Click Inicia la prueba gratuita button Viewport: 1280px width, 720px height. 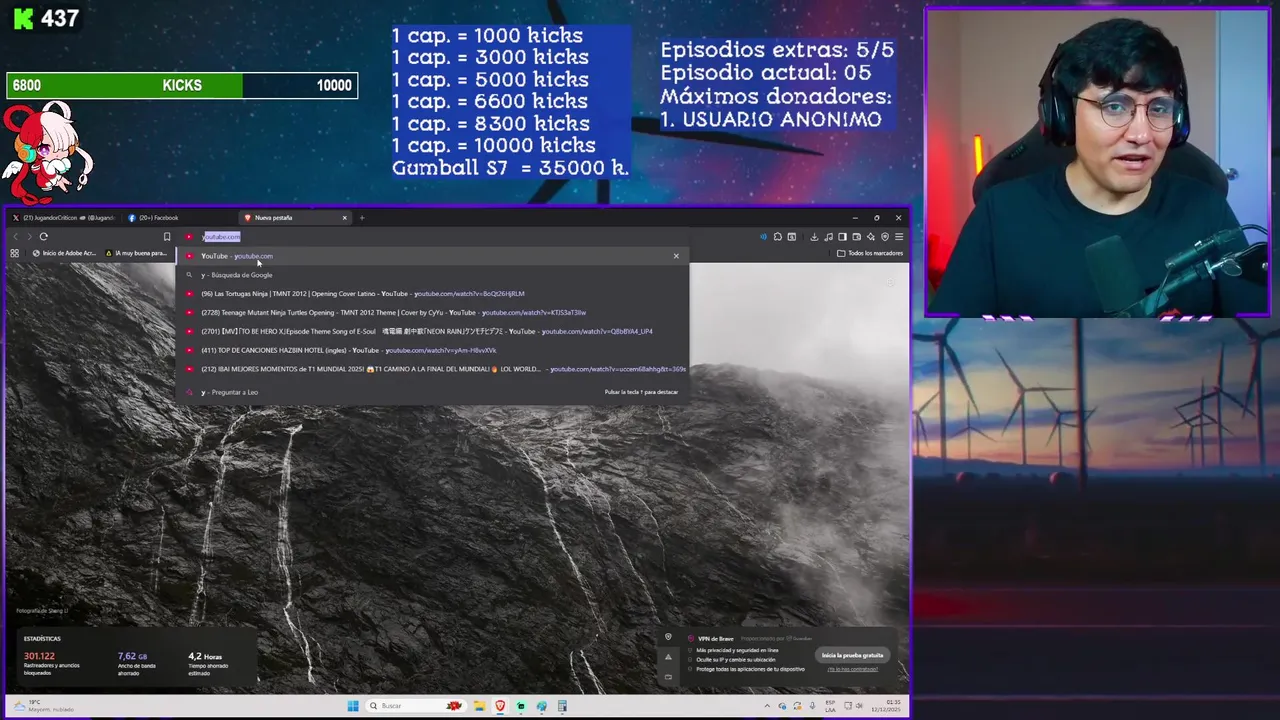(x=852, y=655)
